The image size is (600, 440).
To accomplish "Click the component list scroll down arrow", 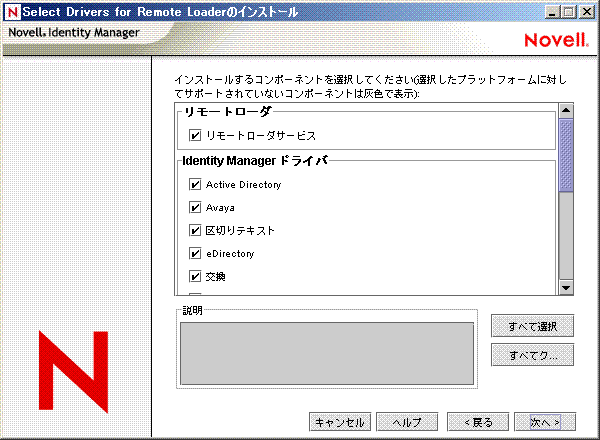I will 566,287.
